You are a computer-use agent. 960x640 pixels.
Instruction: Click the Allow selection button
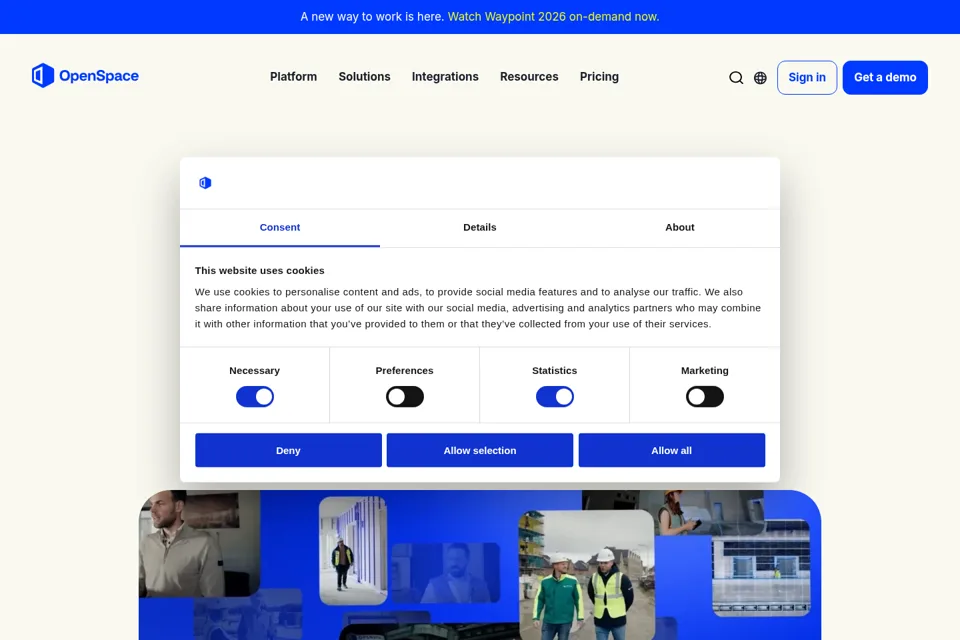[x=480, y=450]
